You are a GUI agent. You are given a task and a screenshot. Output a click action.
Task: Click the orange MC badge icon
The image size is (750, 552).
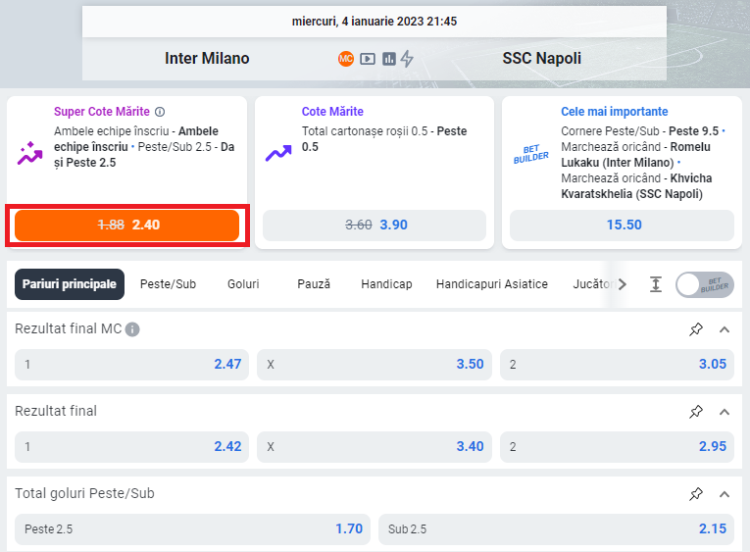click(346, 59)
